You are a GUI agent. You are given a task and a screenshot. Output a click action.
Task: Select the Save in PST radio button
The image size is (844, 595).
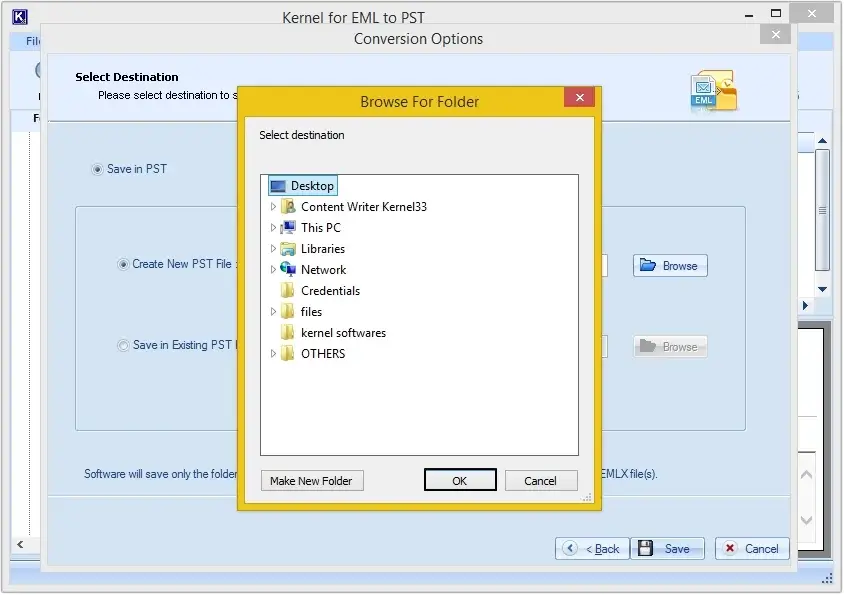pyautogui.click(x=97, y=170)
